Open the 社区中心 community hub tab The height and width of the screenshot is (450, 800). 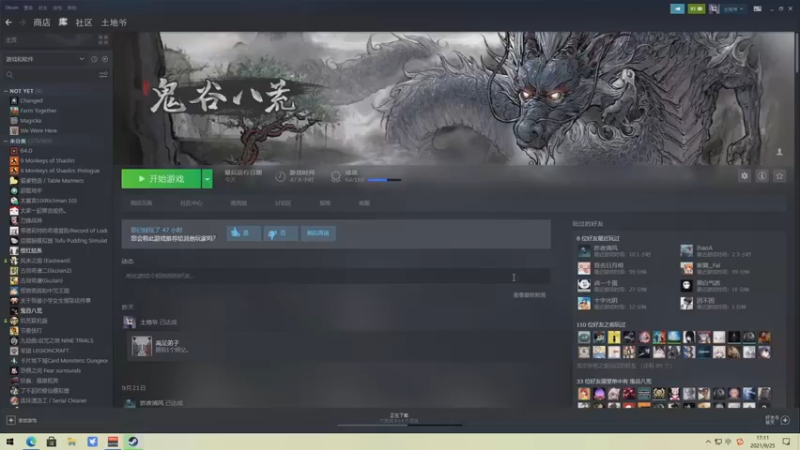click(x=191, y=203)
